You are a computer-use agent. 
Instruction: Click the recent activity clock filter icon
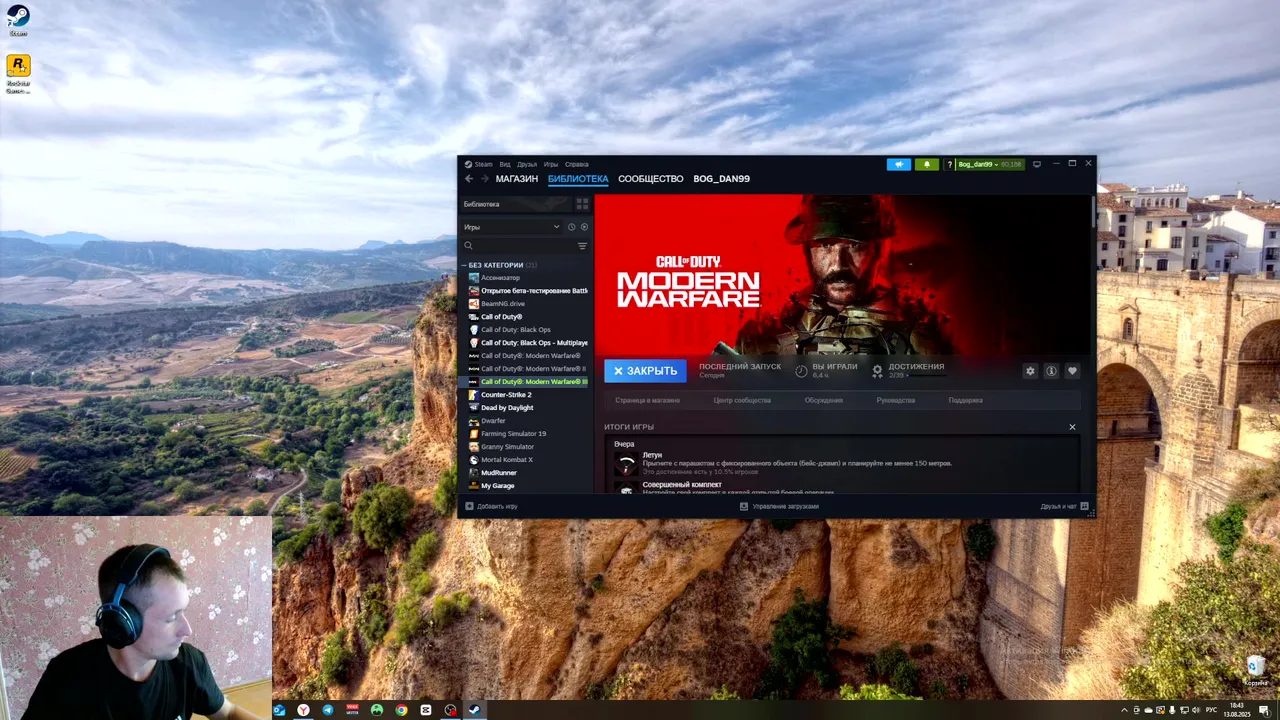coord(571,227)
